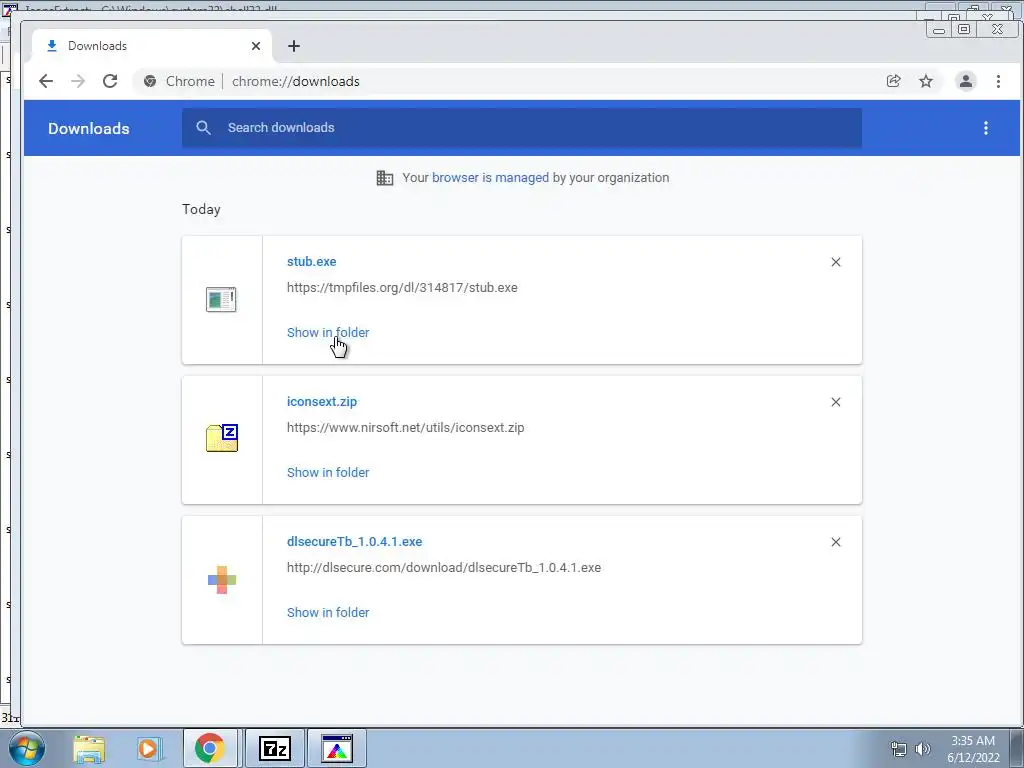Click the managed organization building icon

(385, 178)
